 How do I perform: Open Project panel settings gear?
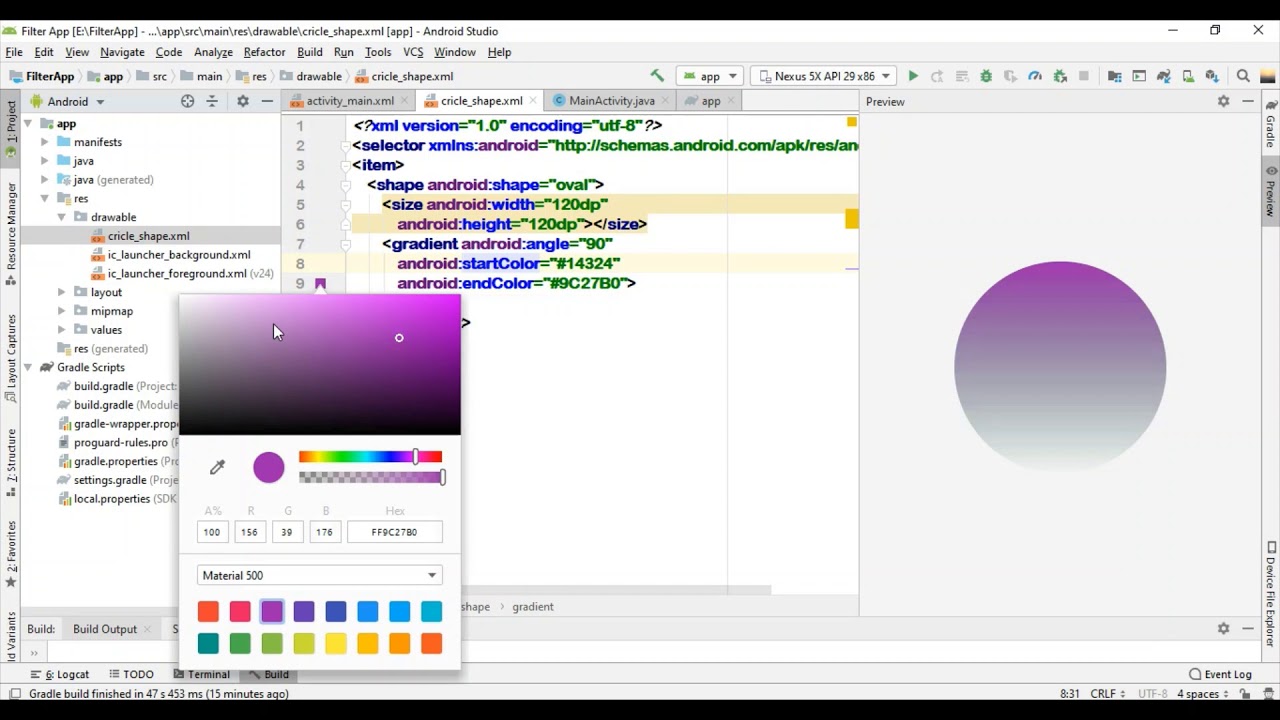pos(242,101)
